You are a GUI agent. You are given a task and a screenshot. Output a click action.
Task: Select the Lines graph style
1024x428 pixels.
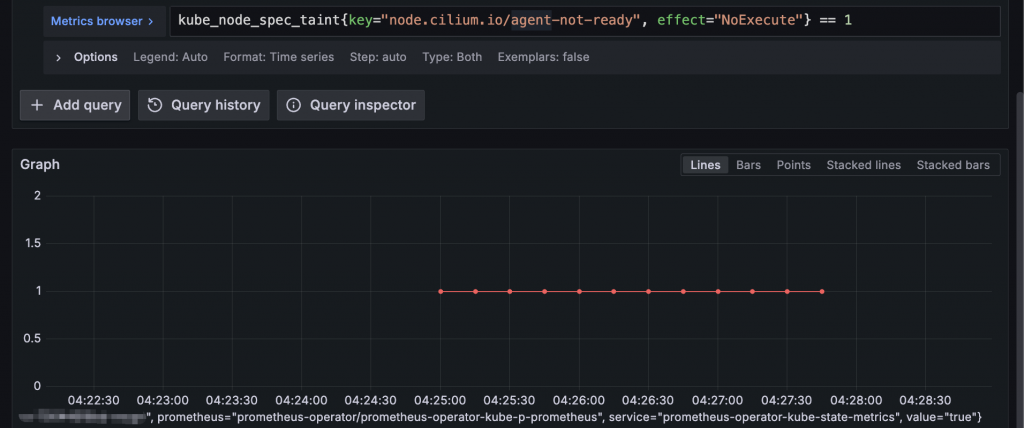coord(705,165)
